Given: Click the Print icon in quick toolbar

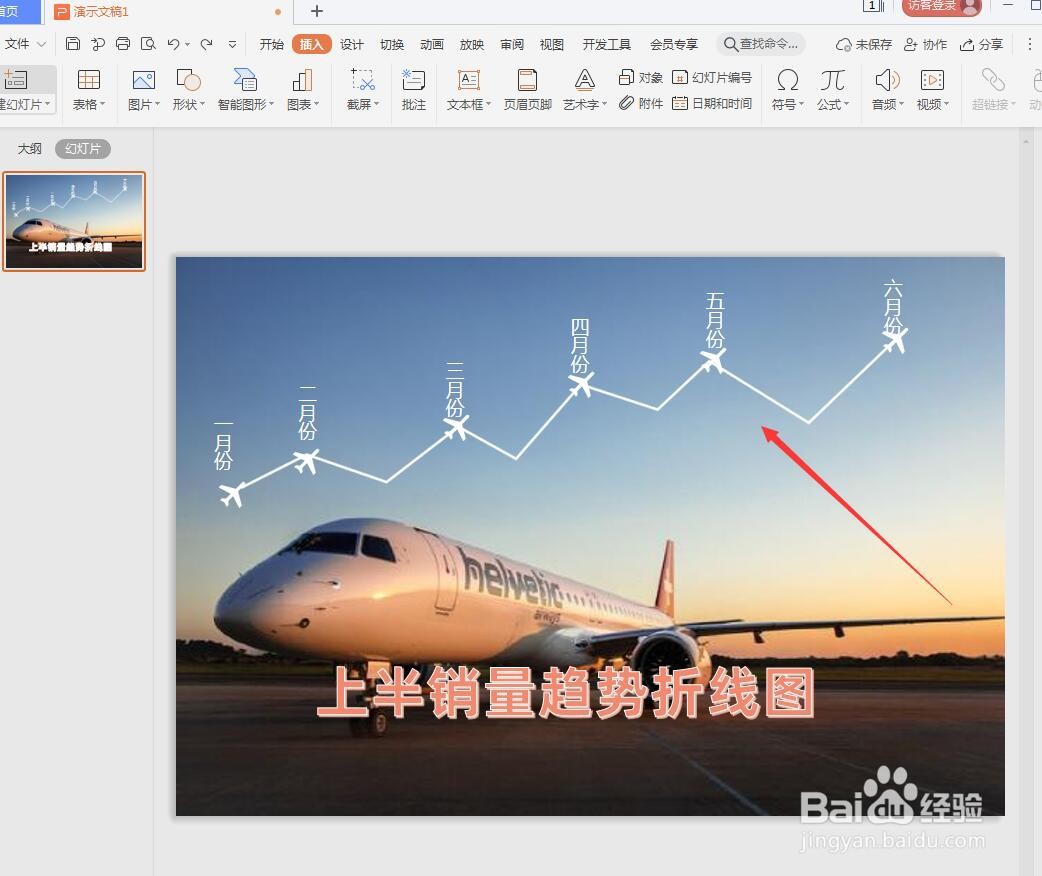Looking at the screenshot, I should point(123,44).
